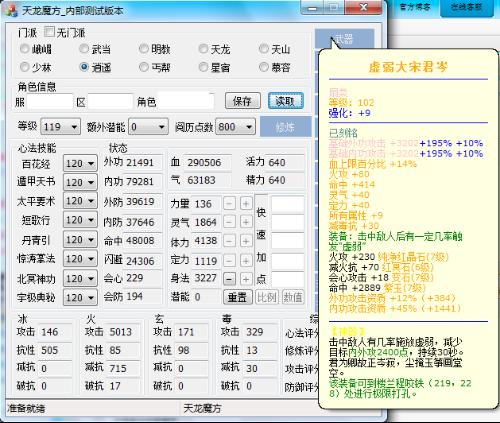Select the 少林 sect radio button
500x423 pixels.
(x=24, y=67)
